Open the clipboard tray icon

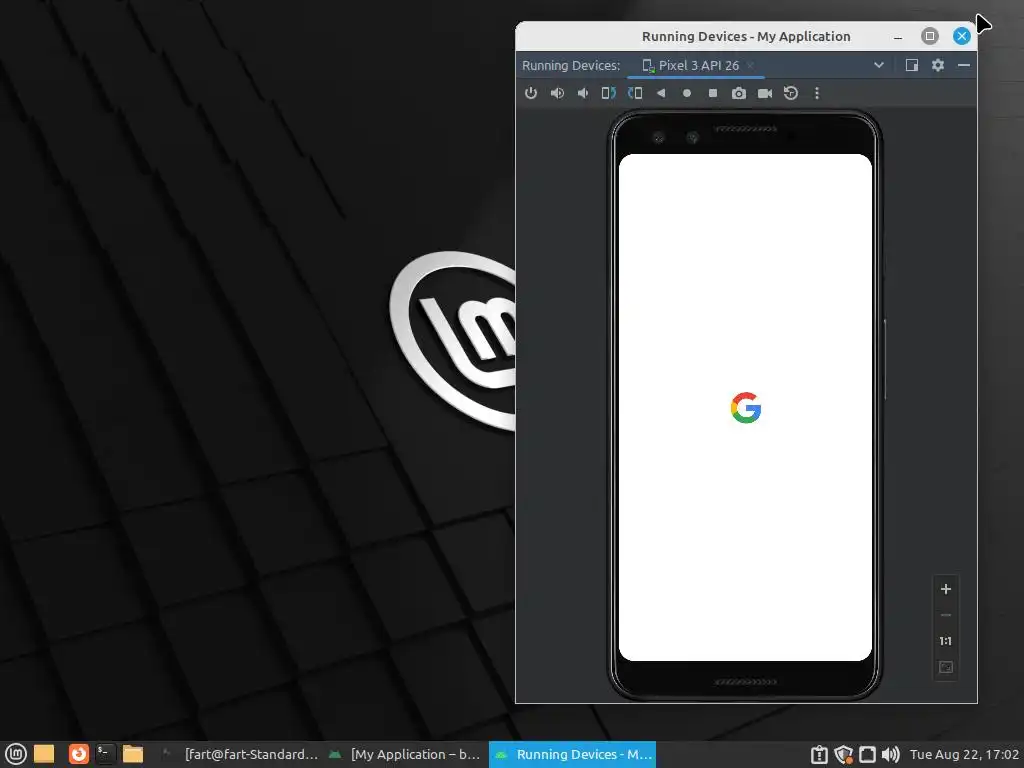pos(819,755)
